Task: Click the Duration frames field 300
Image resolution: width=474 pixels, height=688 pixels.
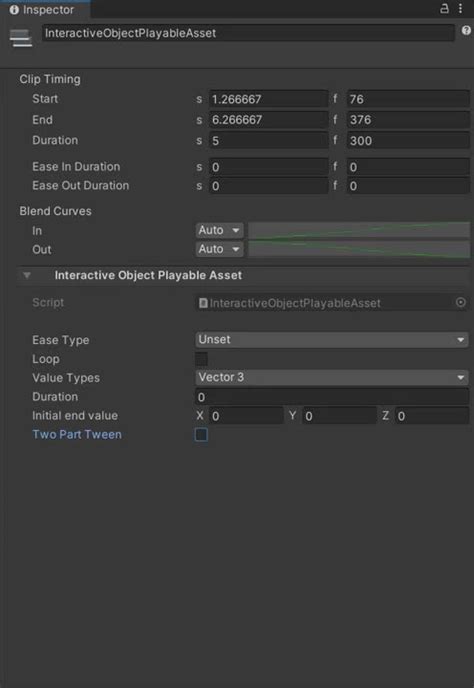Action: (408, 141)
